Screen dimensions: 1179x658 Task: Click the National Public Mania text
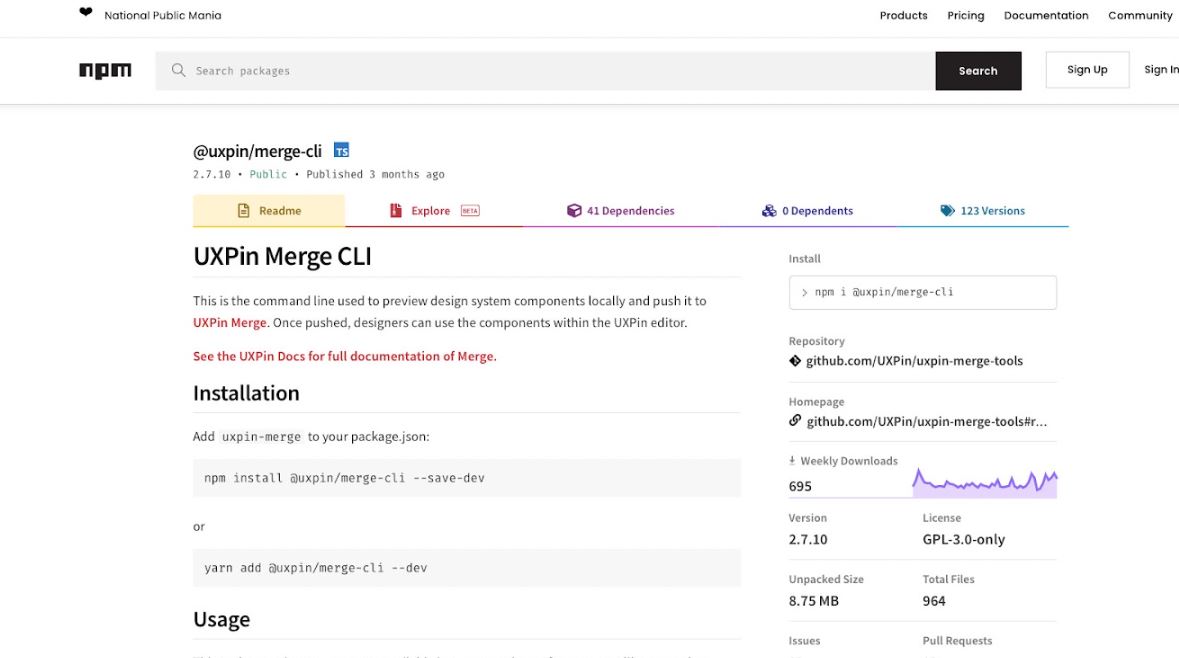pos(162,15)
